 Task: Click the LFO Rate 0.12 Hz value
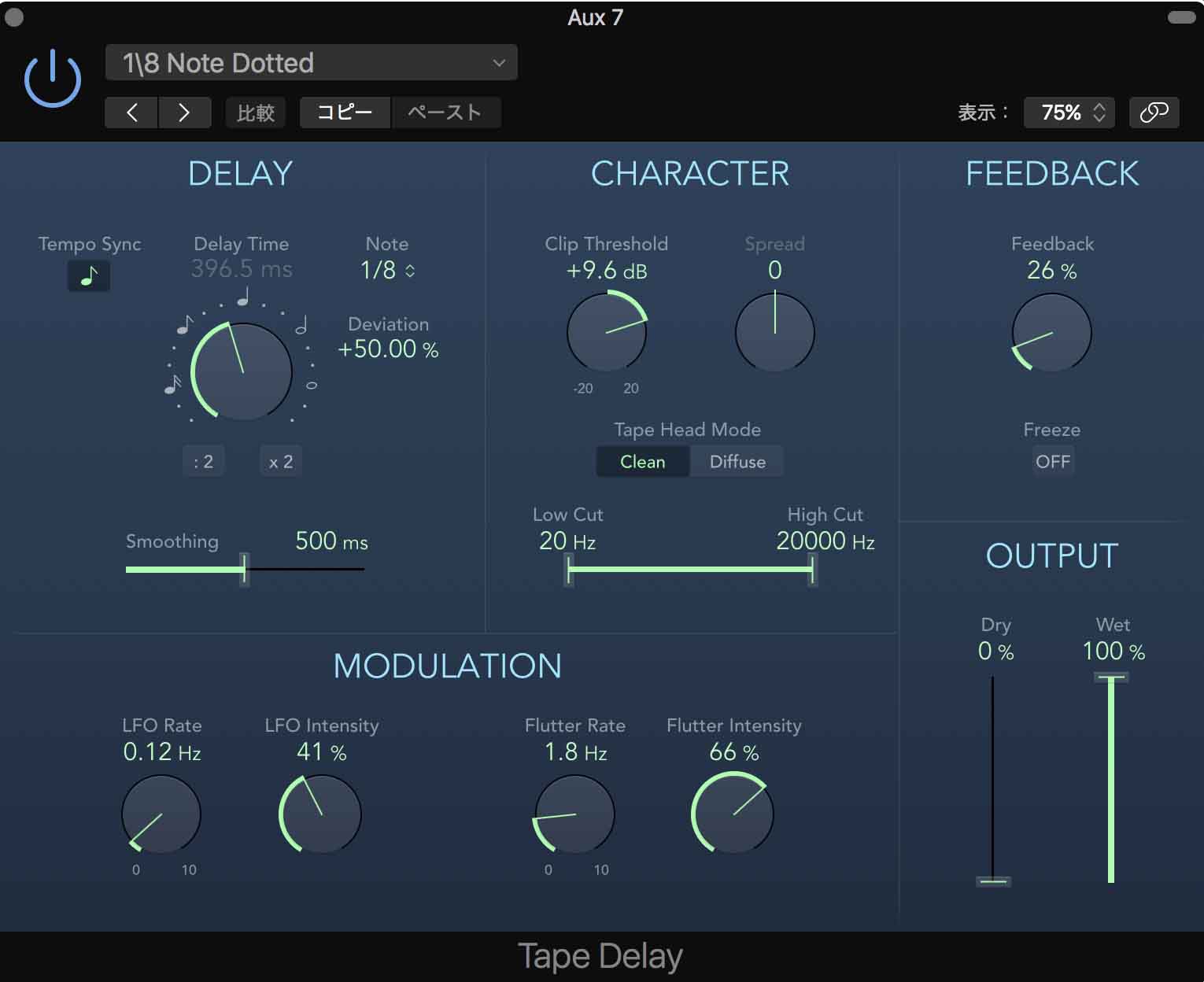coord(161,752)
